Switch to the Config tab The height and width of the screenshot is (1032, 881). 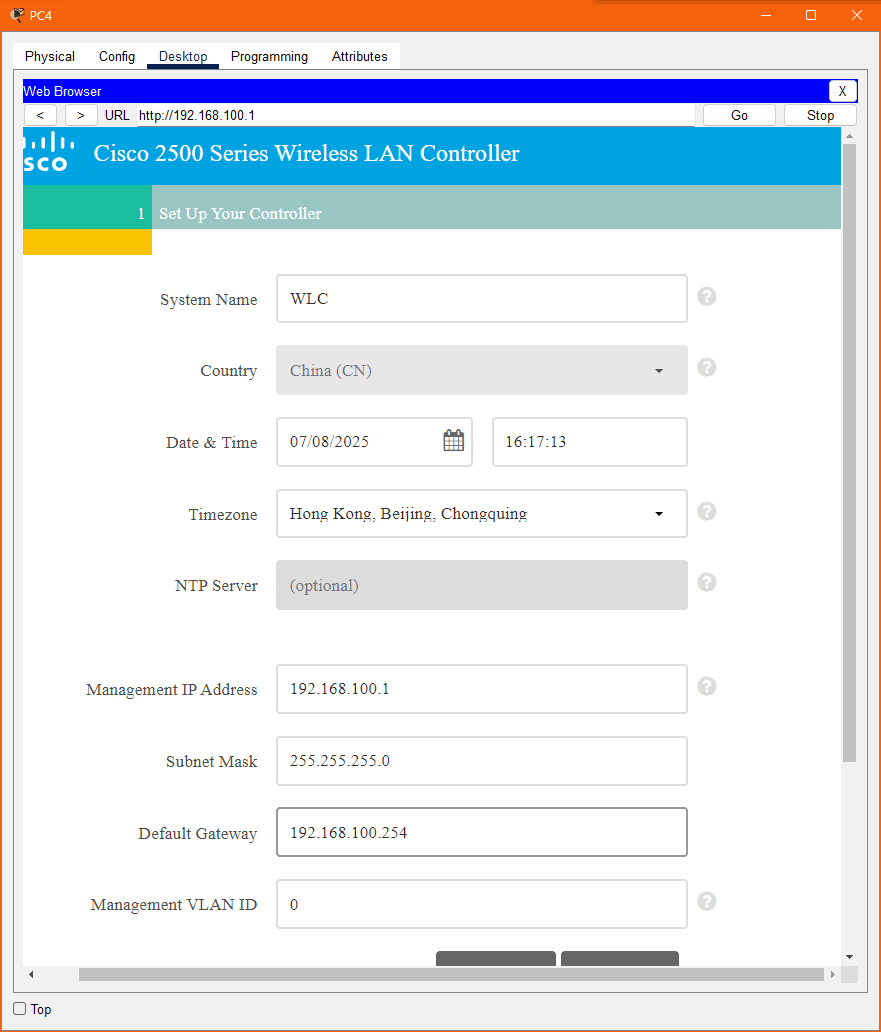[117, 57]
